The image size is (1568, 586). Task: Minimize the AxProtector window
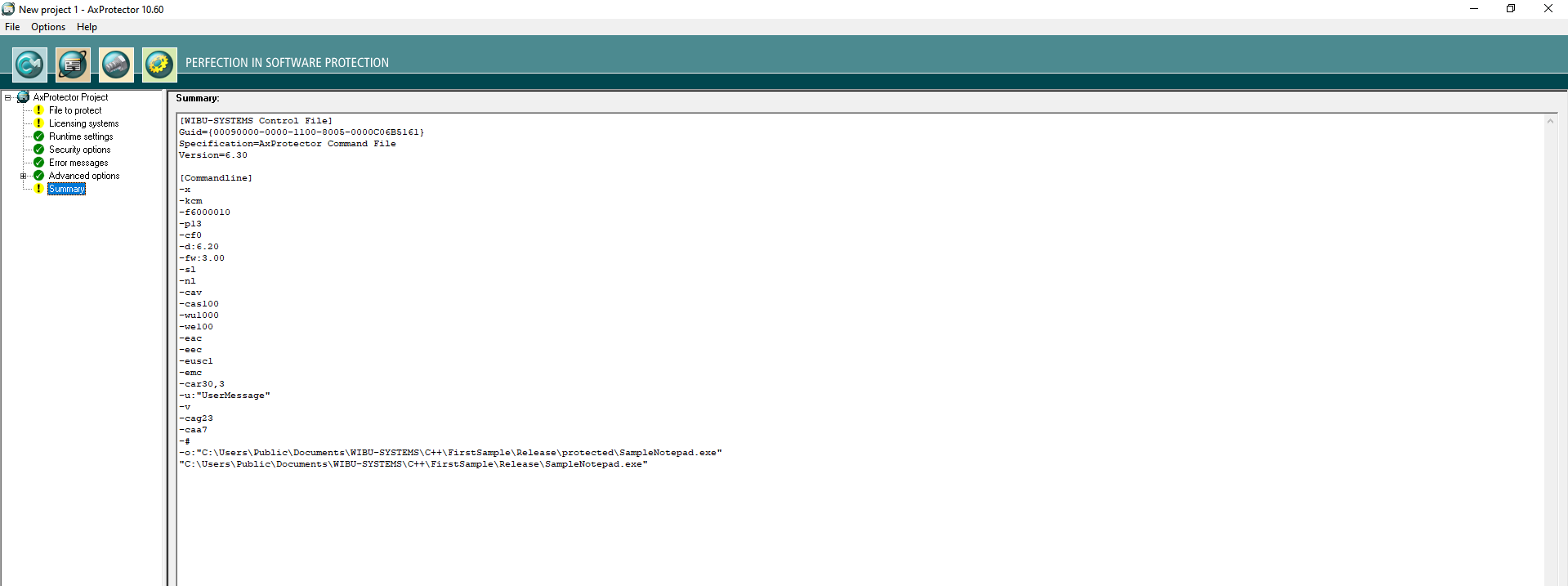click(1474, 9)
